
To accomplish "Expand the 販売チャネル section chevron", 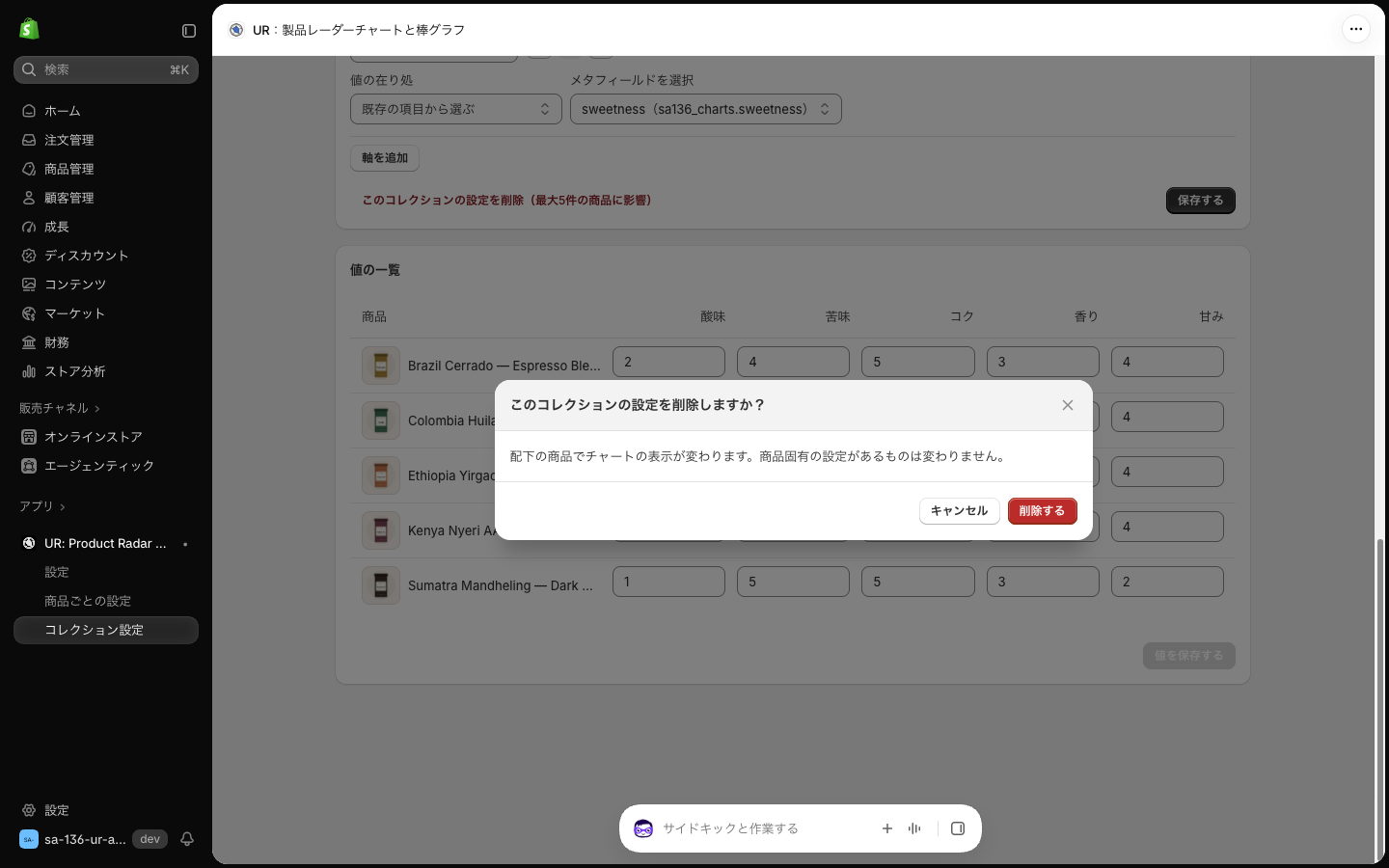I will 97,409.
